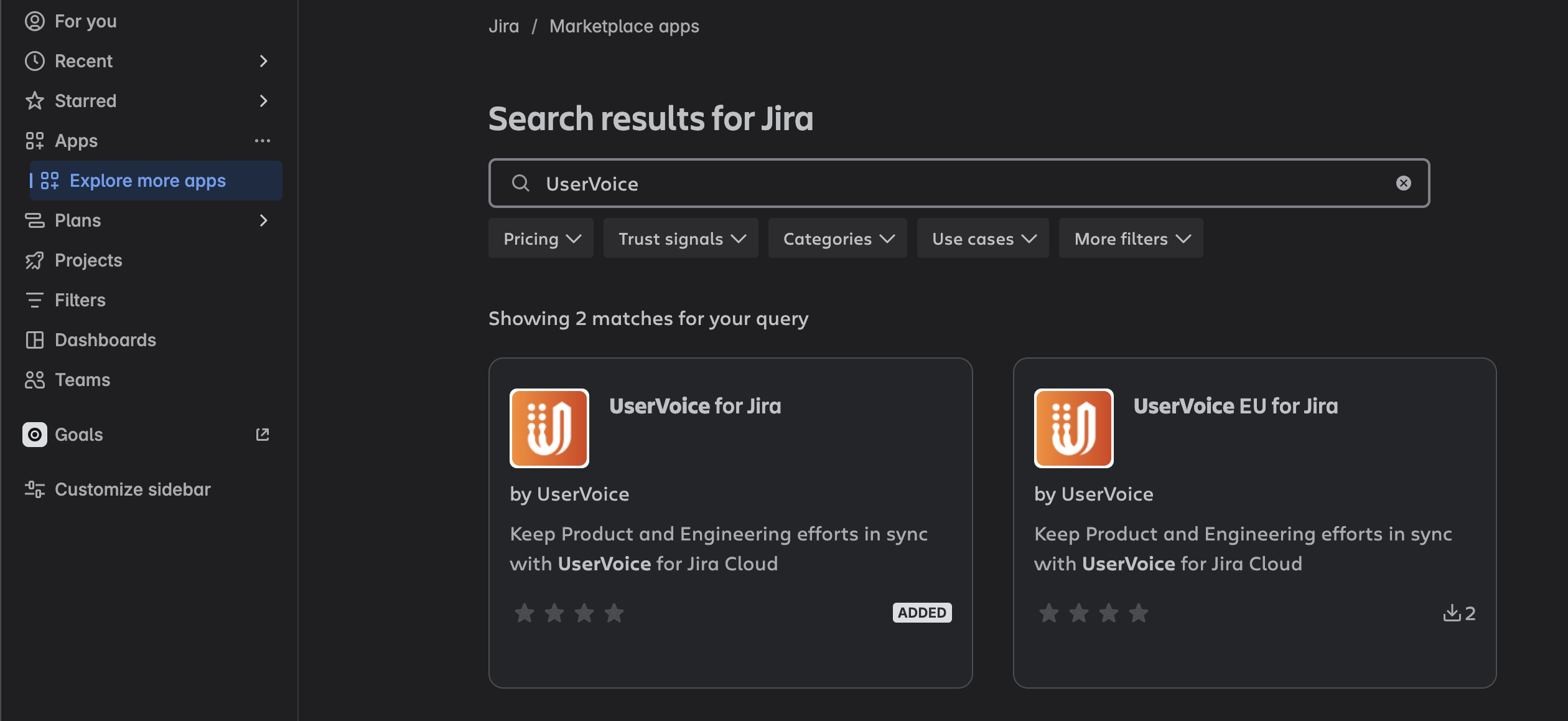Open Goals via the external link icon
The image size is (1568, 721).
click(x=262, y=435)
